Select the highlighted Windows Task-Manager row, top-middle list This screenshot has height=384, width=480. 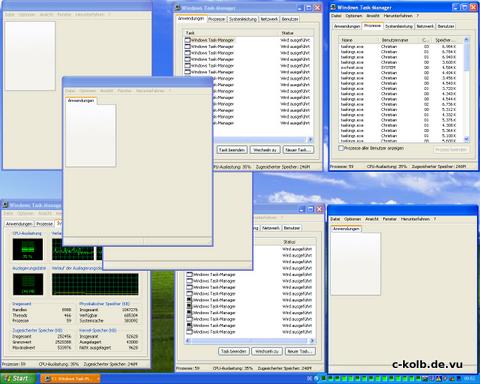(x=210, y=40)
